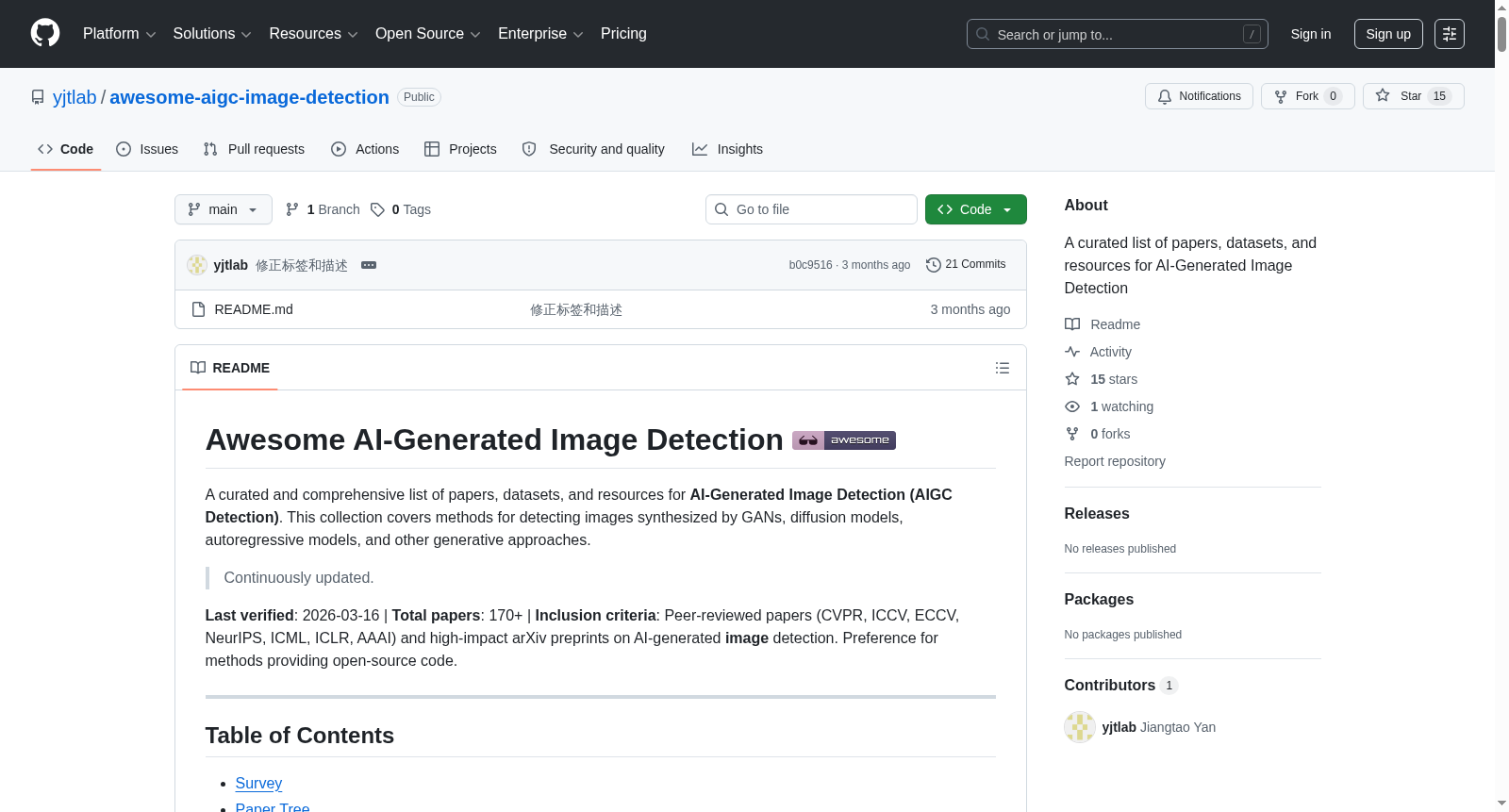Follow the Survey contents link
Viewport: 1509px width, 812px height.
pos(258,784)
